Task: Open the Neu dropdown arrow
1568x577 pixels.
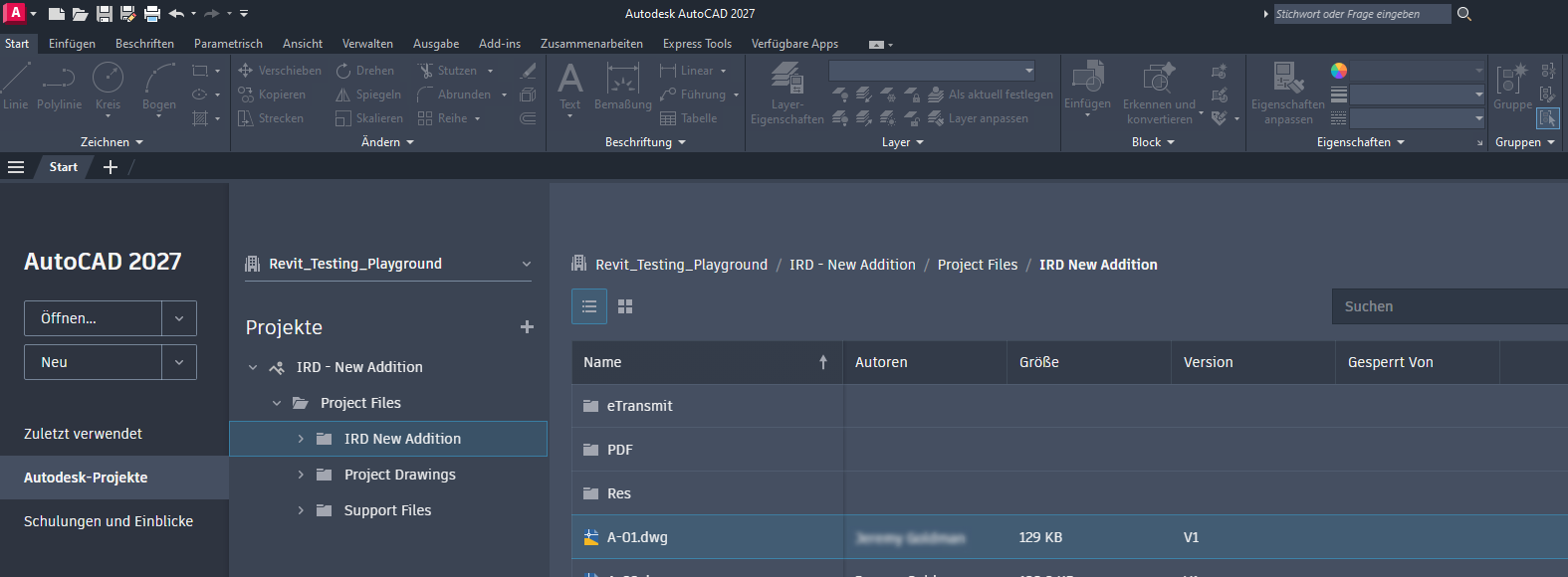Action: [x=179, y=362]
